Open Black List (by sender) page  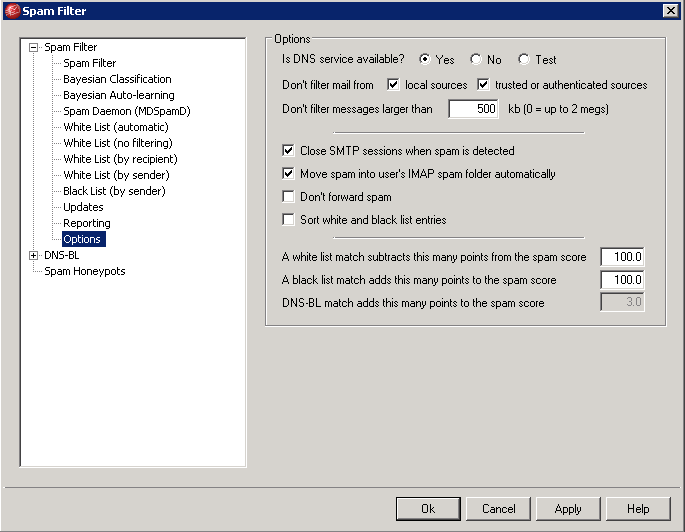tap(114, 191)
